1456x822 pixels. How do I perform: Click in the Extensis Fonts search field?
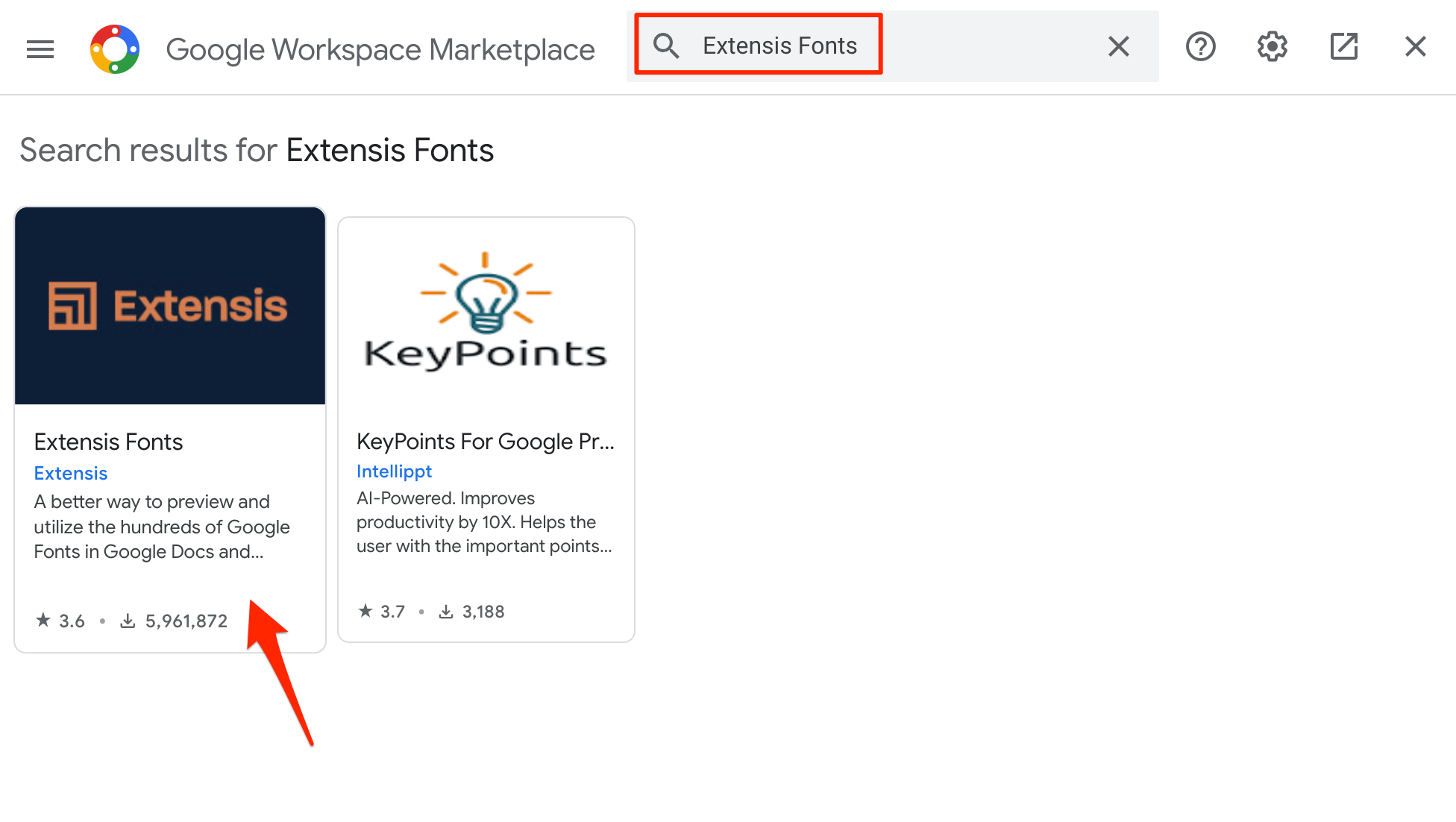click(784, 46)
